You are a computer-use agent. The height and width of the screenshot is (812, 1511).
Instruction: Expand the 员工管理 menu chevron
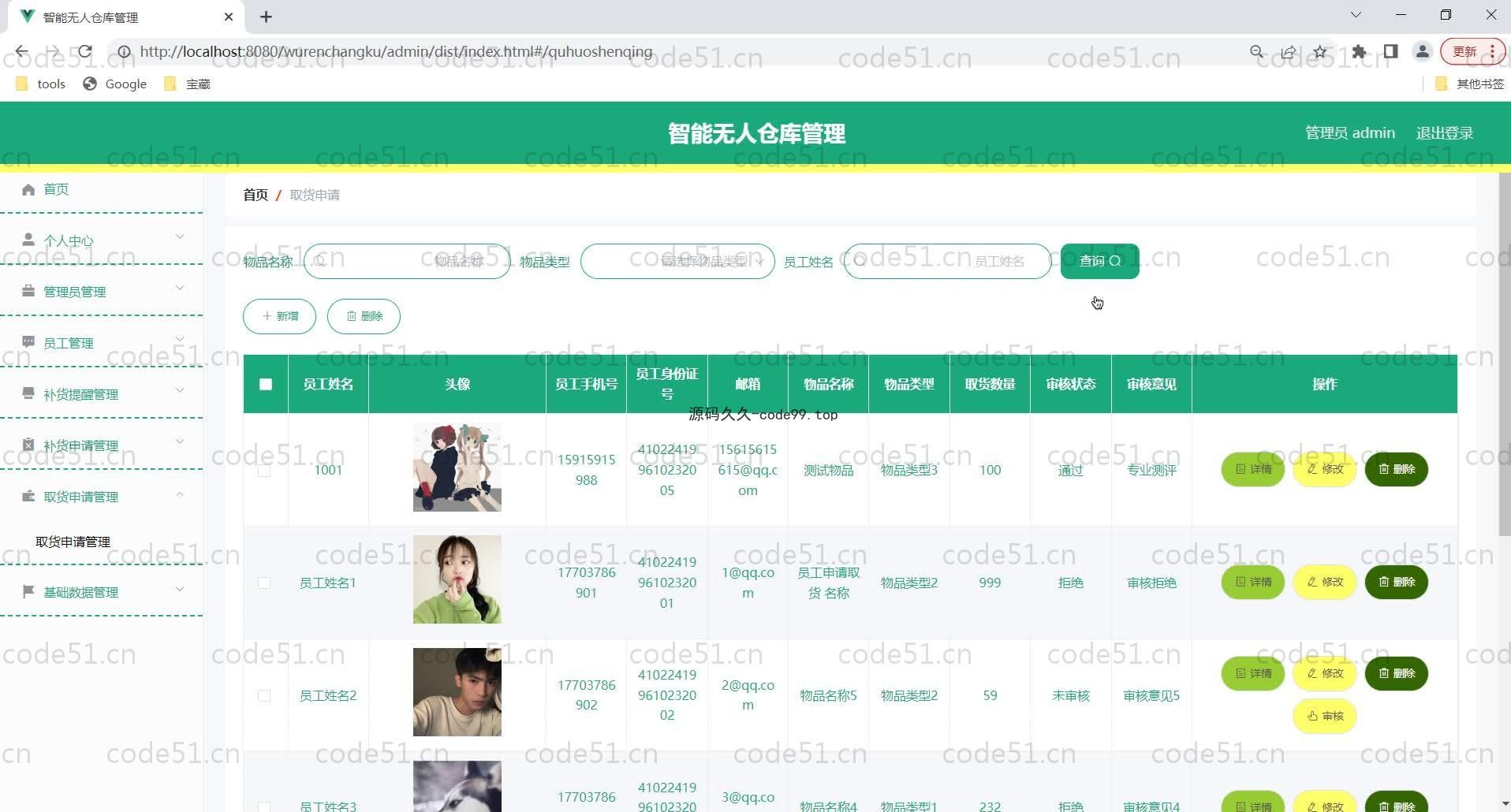click(x=180, y=339)
